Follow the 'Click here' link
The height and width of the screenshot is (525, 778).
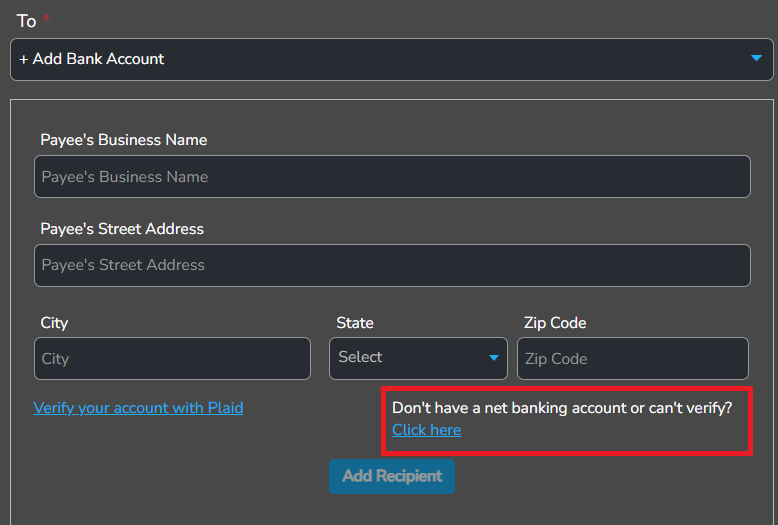coord(426,430)
